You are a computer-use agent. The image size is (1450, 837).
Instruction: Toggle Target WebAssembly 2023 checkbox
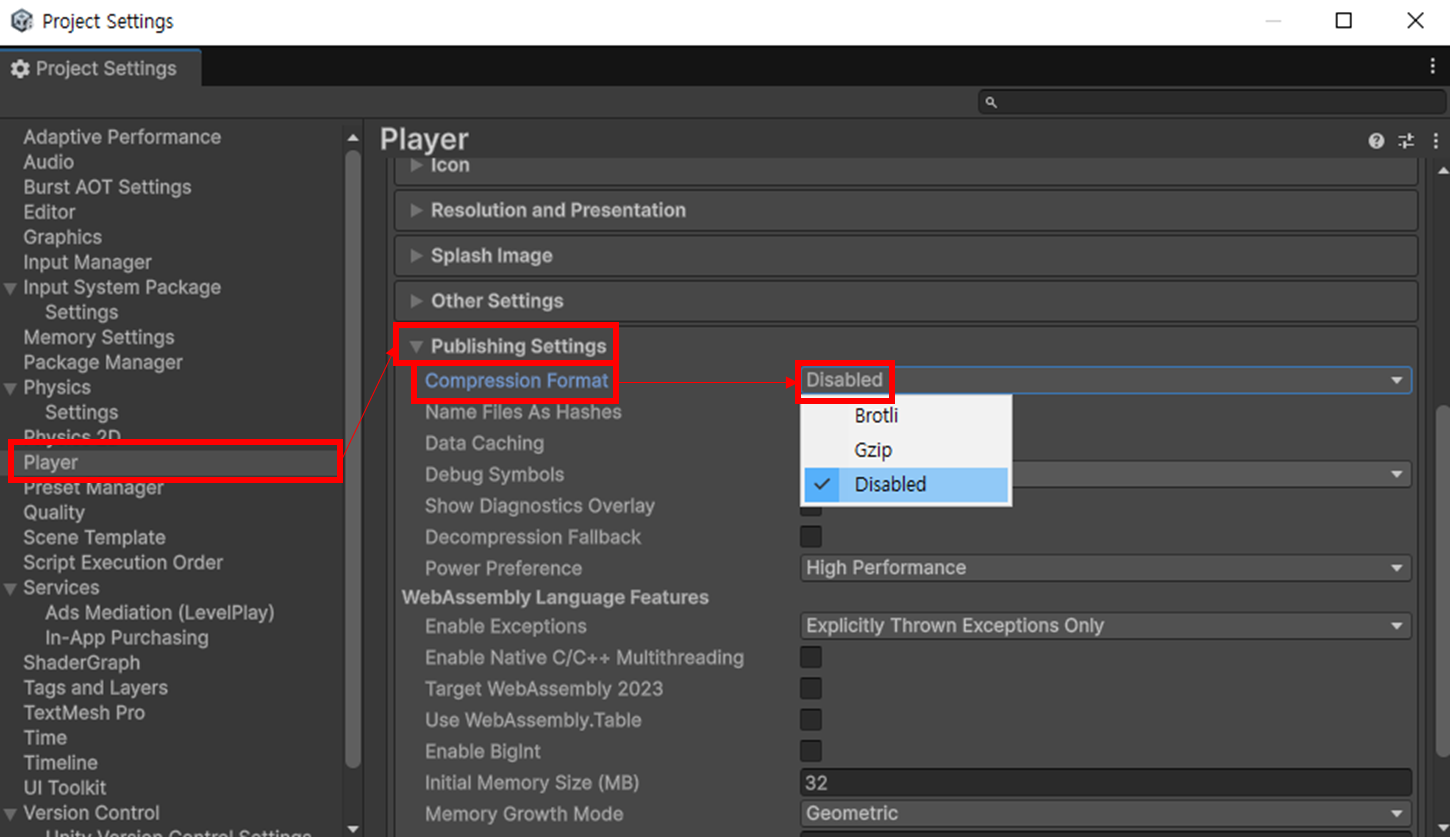pos(811,689)
